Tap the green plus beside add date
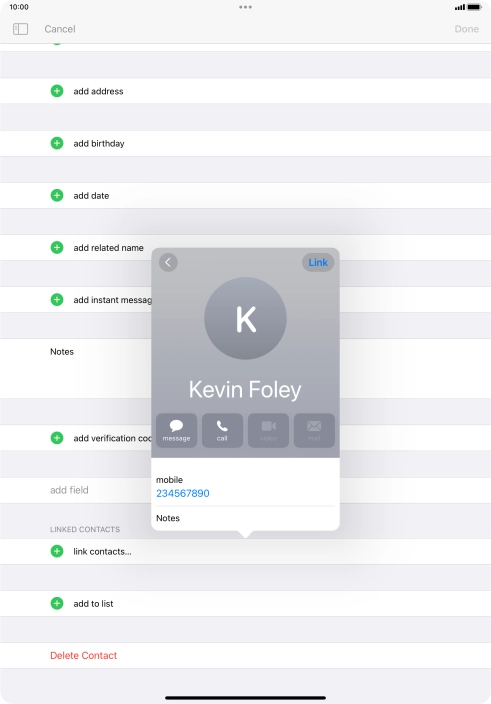The height and width of the screenshot is (704, 491). 57,195
